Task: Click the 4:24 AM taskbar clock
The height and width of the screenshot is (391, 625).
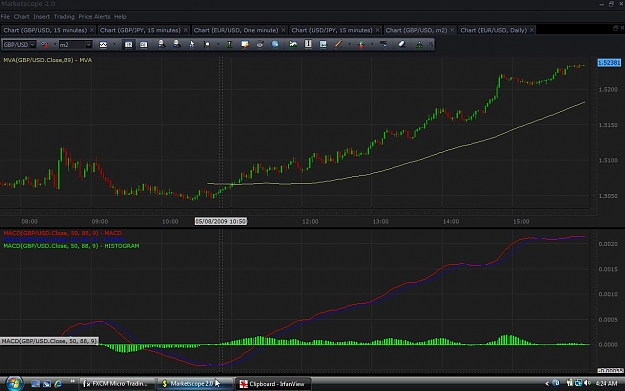Action: pos(606,384)
